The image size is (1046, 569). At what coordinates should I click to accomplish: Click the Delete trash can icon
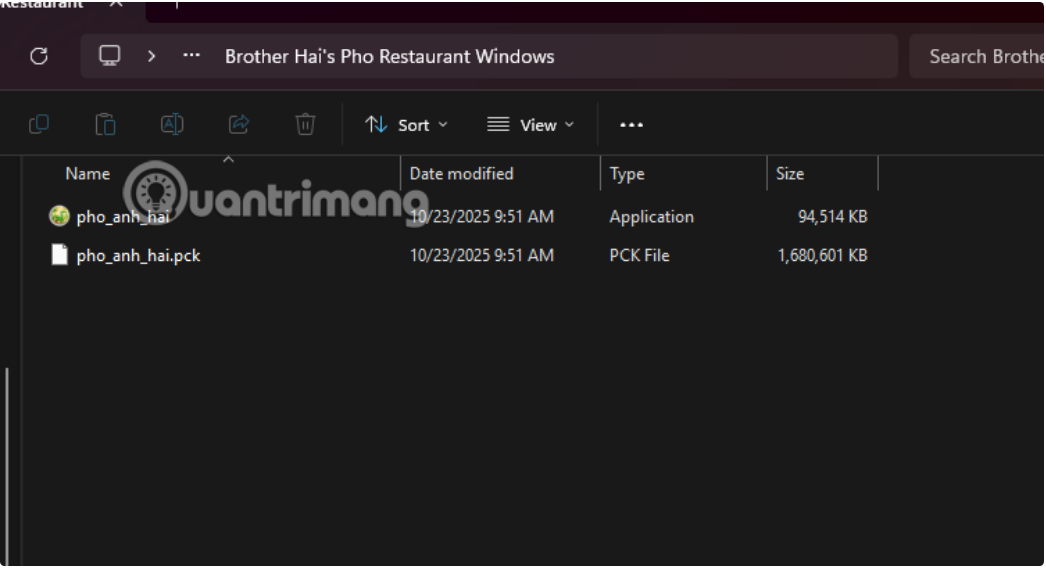coord(305,124)
